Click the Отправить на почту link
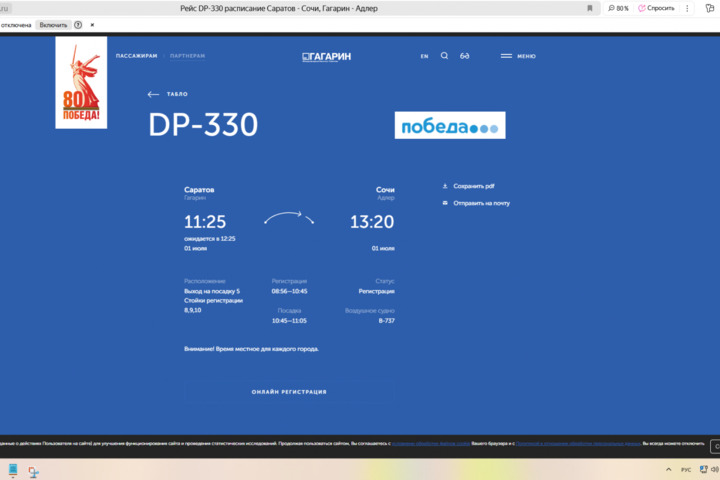The height and width of the screenshot is (480, 720). pos(481,203)
